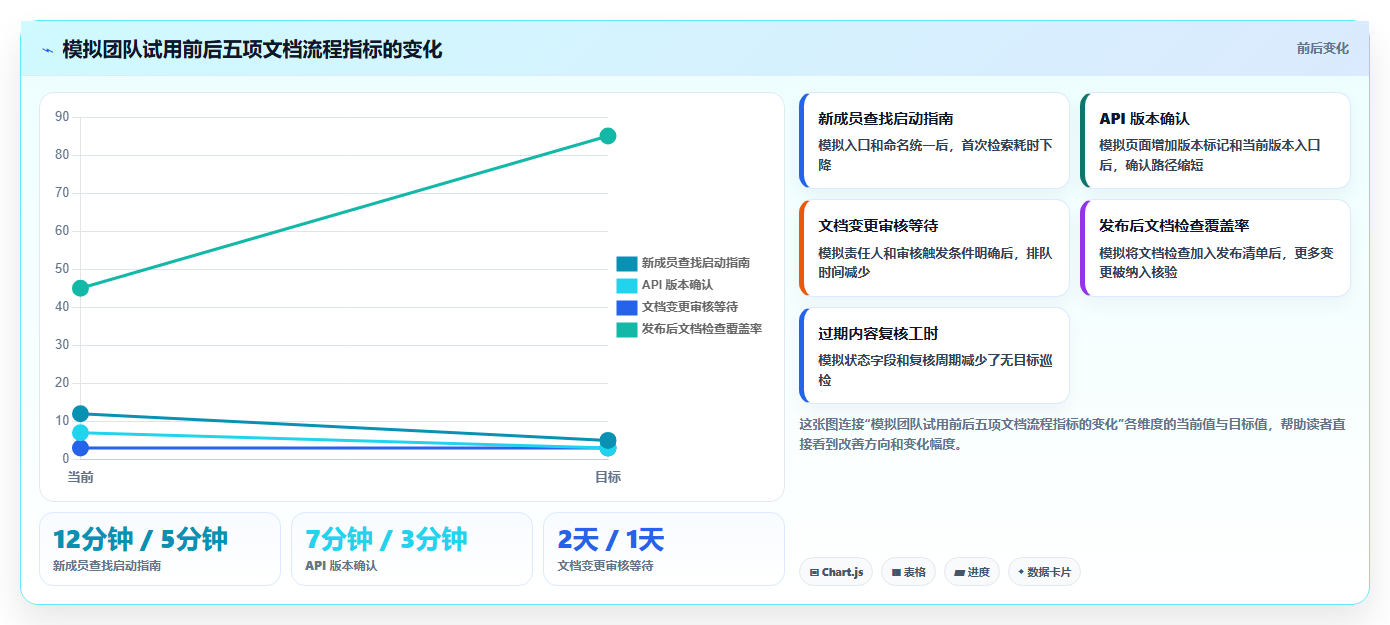Screen dimensions: 1390x625
Task: Open the '发布后文档检查覆盖率' info card
Action: [1216, 248]
